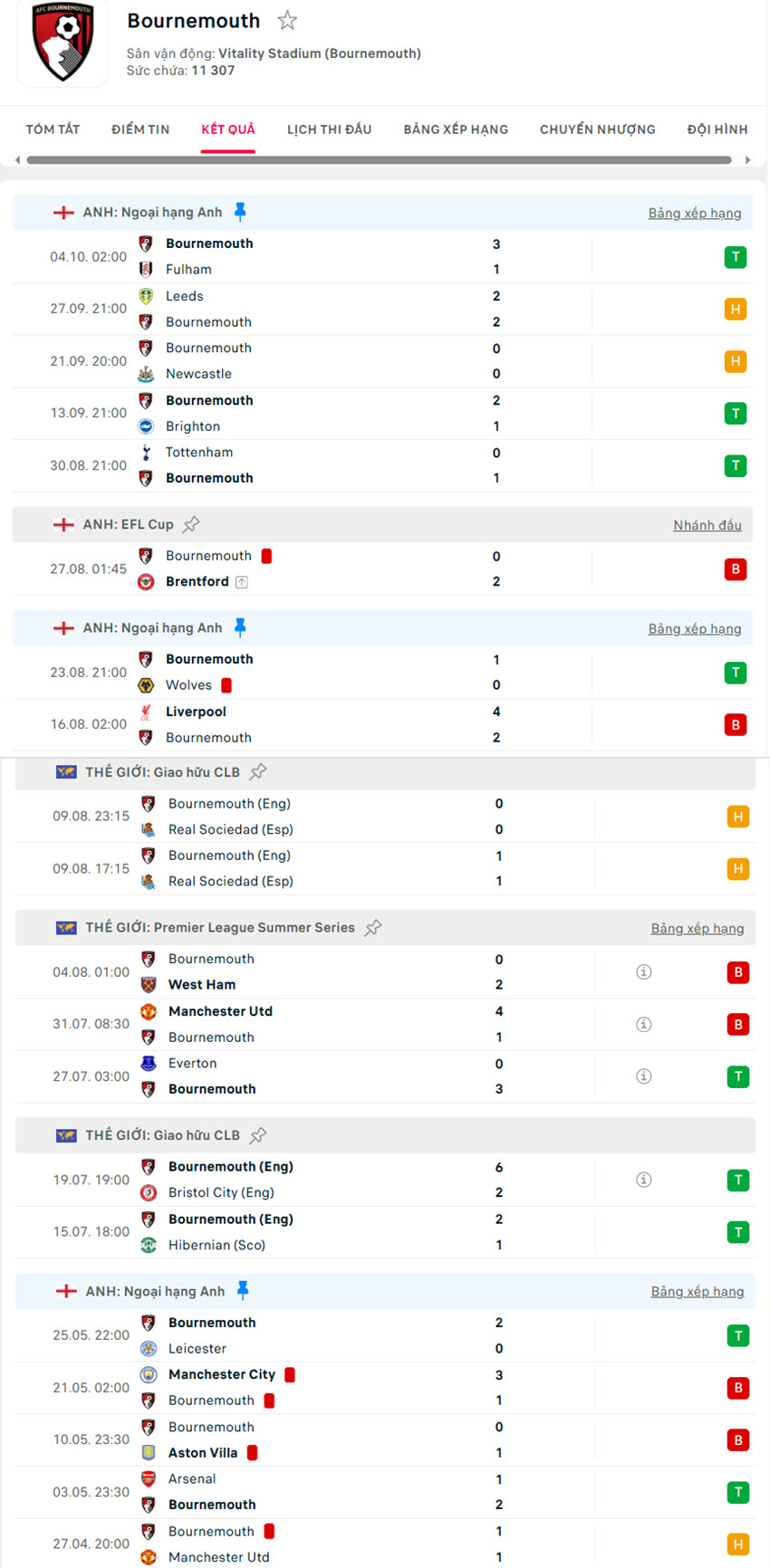
Task: Click the Bournemouth club crest logo
Action: pyautogui.click(x=63, y=43)
